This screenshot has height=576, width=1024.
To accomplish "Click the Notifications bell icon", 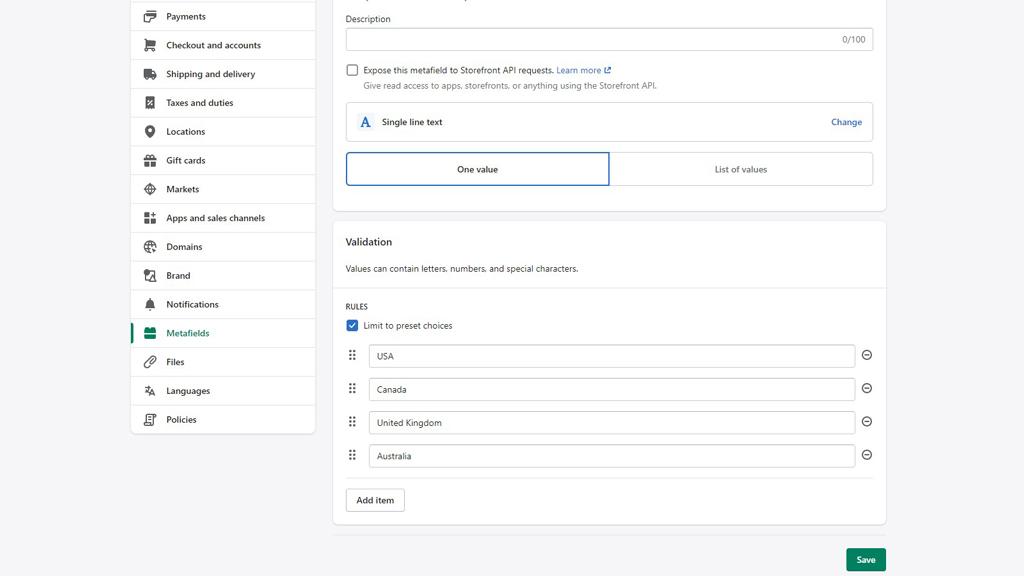I will tap(150, 304).
